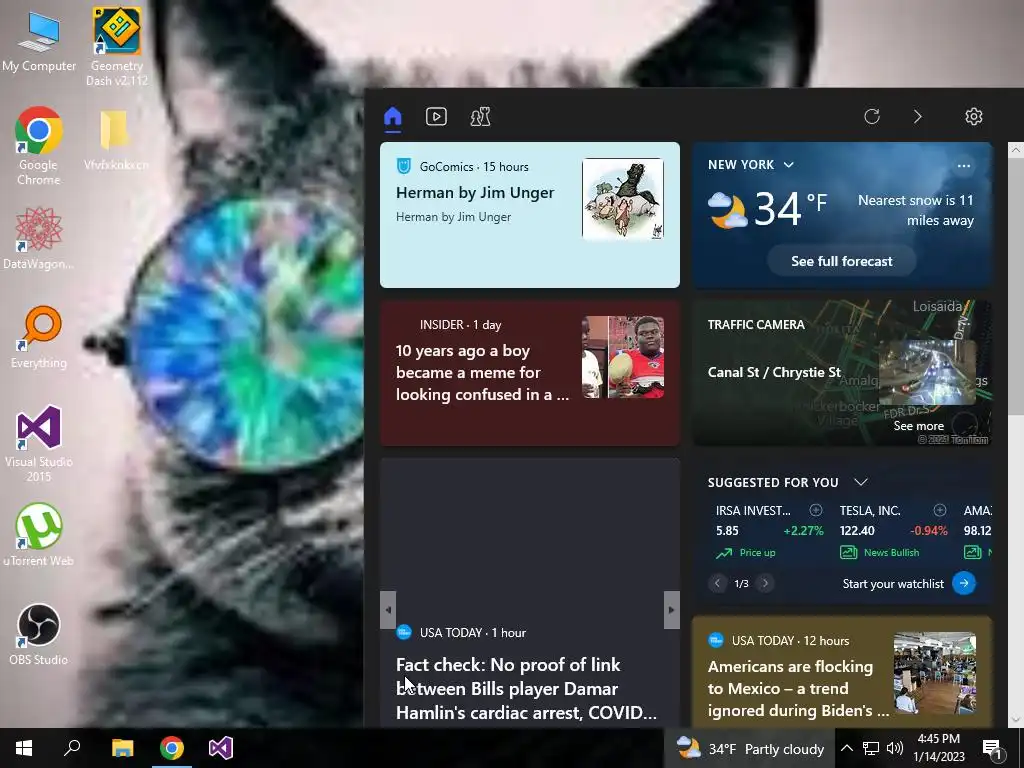Click News Bullish label under Tesla

coord(891,552)
